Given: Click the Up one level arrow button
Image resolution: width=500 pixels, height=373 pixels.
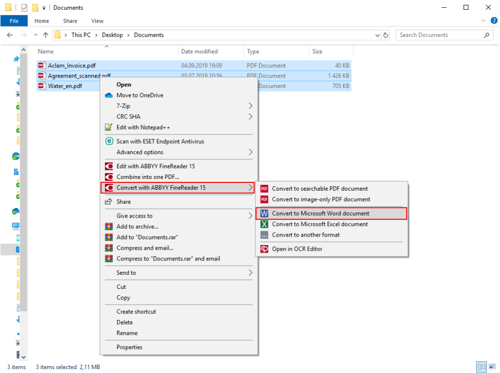Looking at the screenshot, I should click(46, 35).
